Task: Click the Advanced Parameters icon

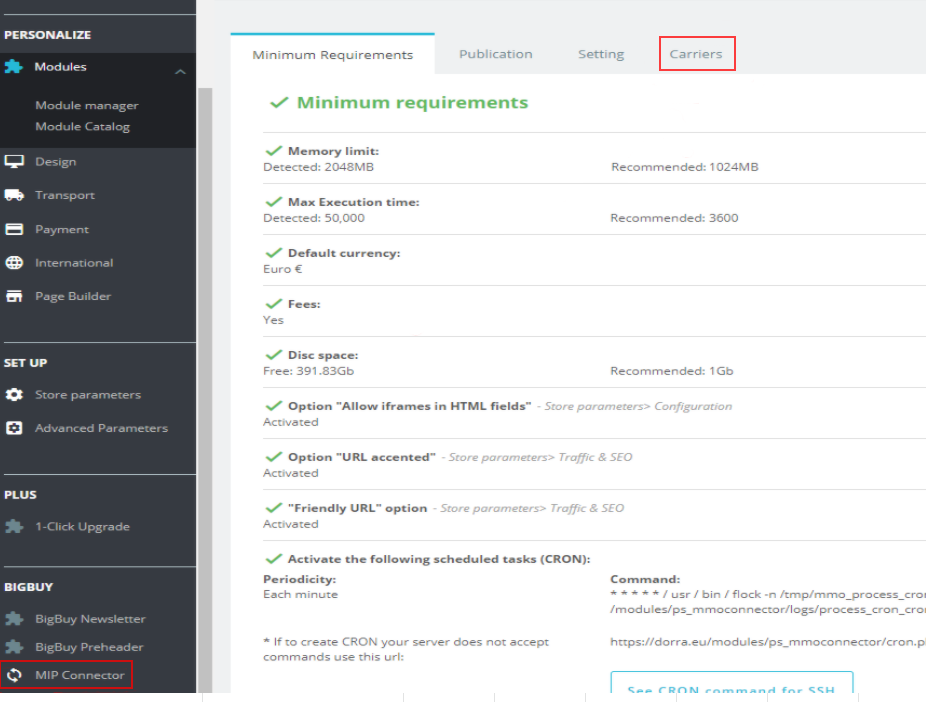Action: tap(14, 428)
